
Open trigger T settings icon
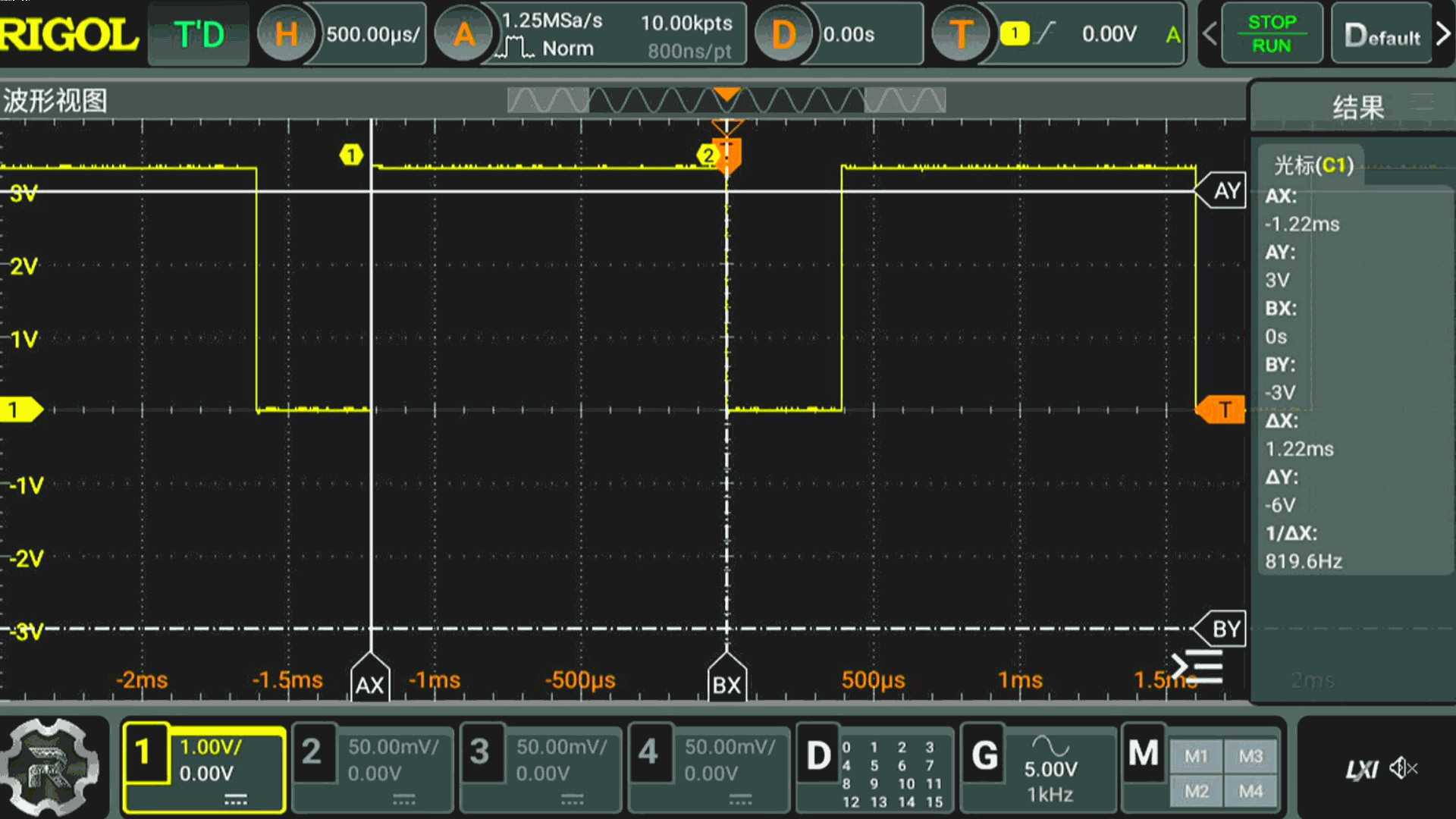click(x=960, y=34)
